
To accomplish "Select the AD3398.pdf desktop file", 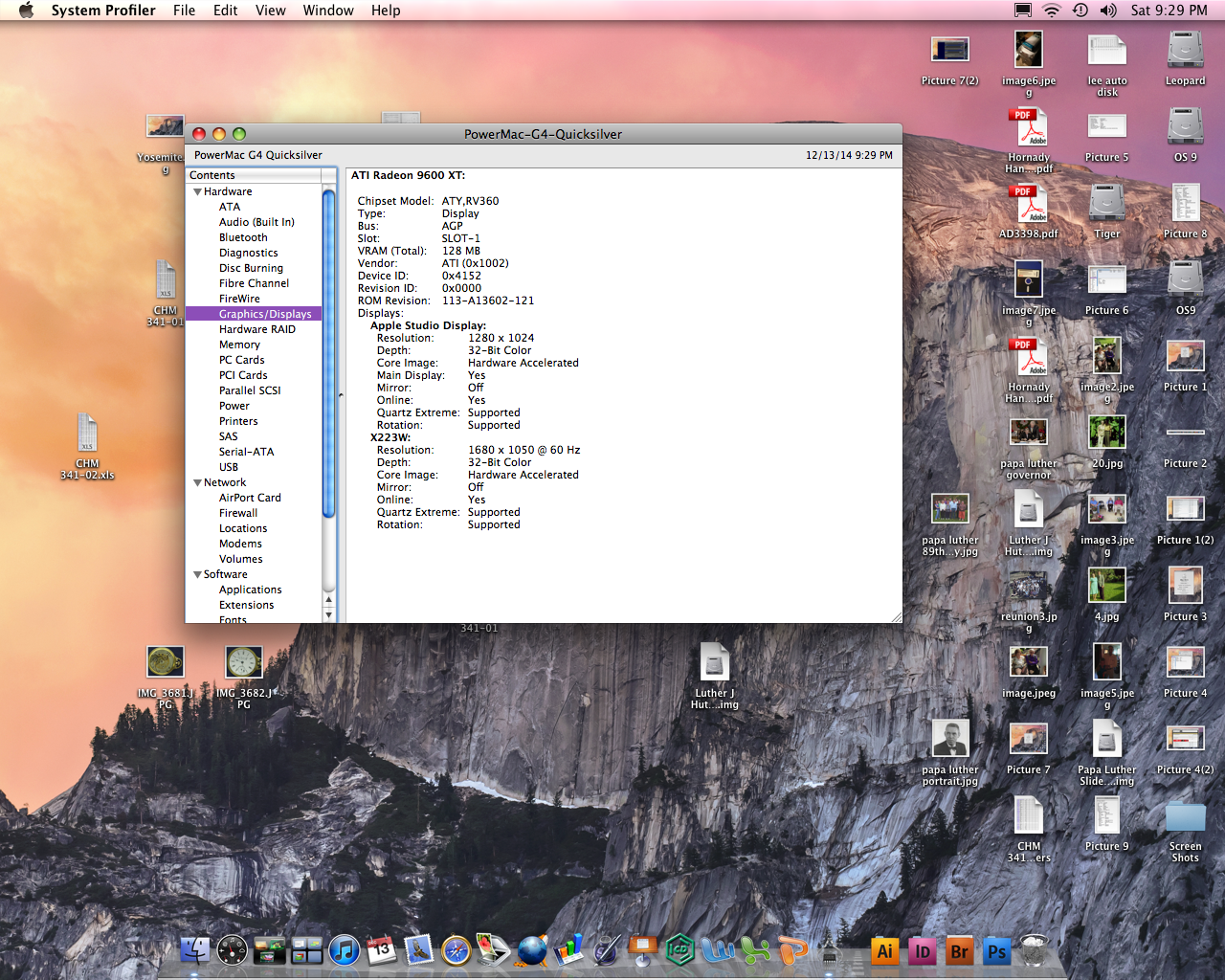I will click(x=1029, y=203).
